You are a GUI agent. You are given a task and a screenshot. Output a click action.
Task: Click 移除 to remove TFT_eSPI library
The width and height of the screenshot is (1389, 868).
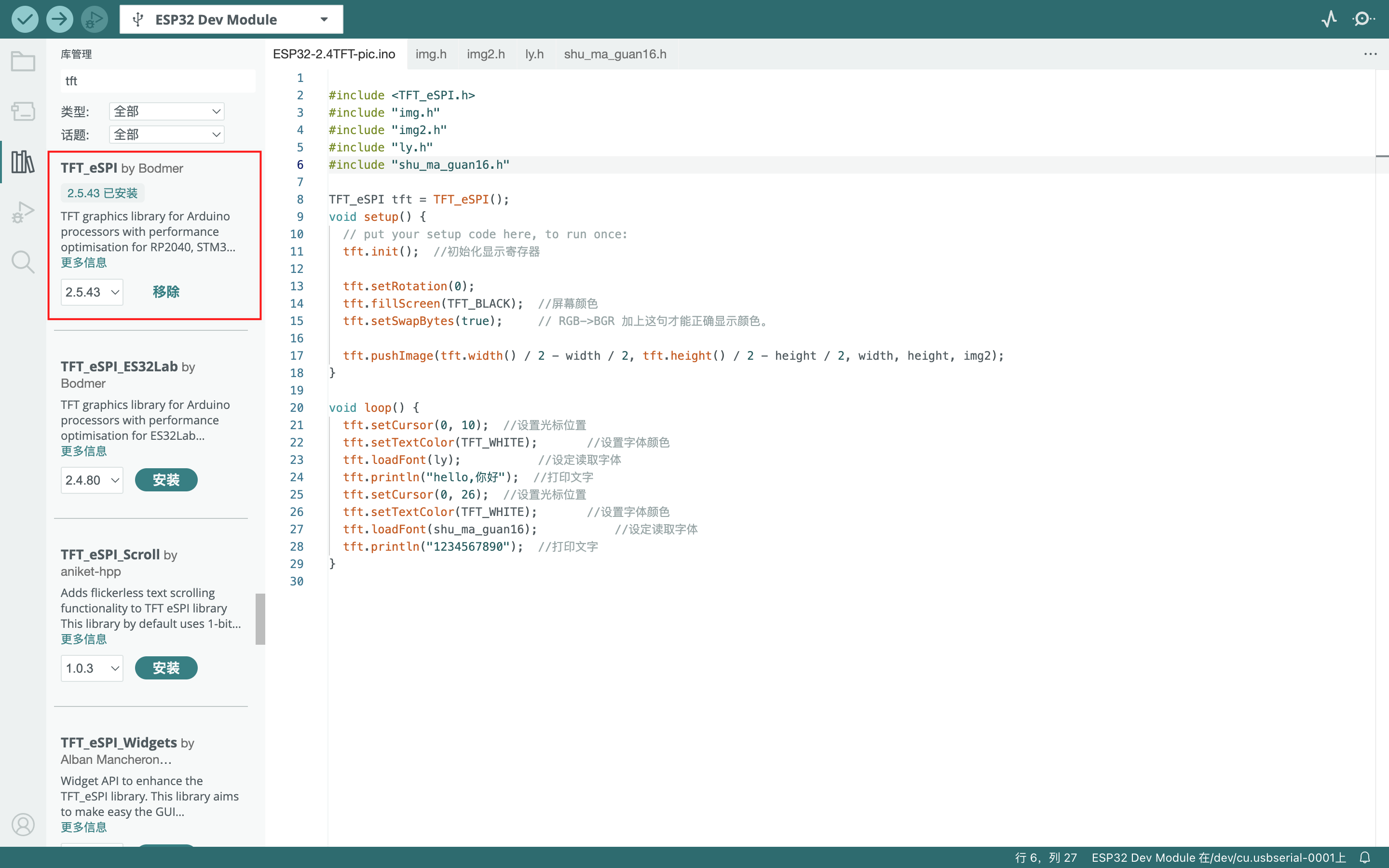tap(166, 292)
